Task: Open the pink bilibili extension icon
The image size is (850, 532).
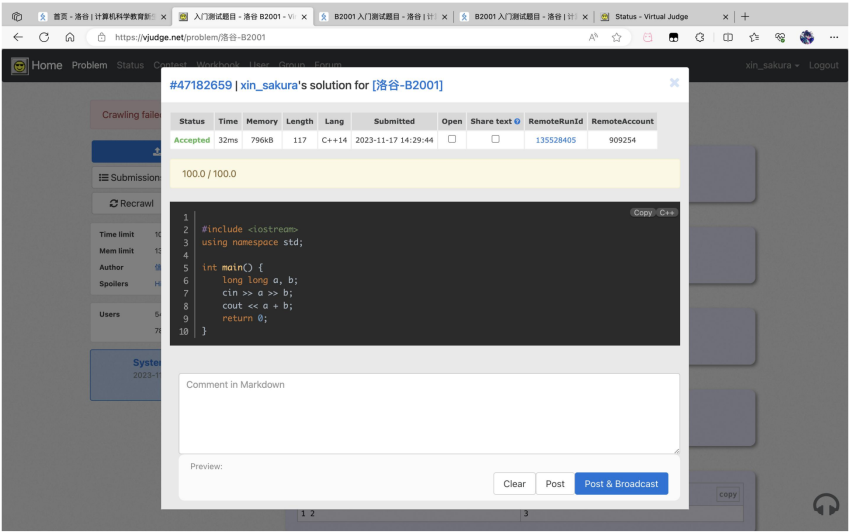Action: [647, 37]
